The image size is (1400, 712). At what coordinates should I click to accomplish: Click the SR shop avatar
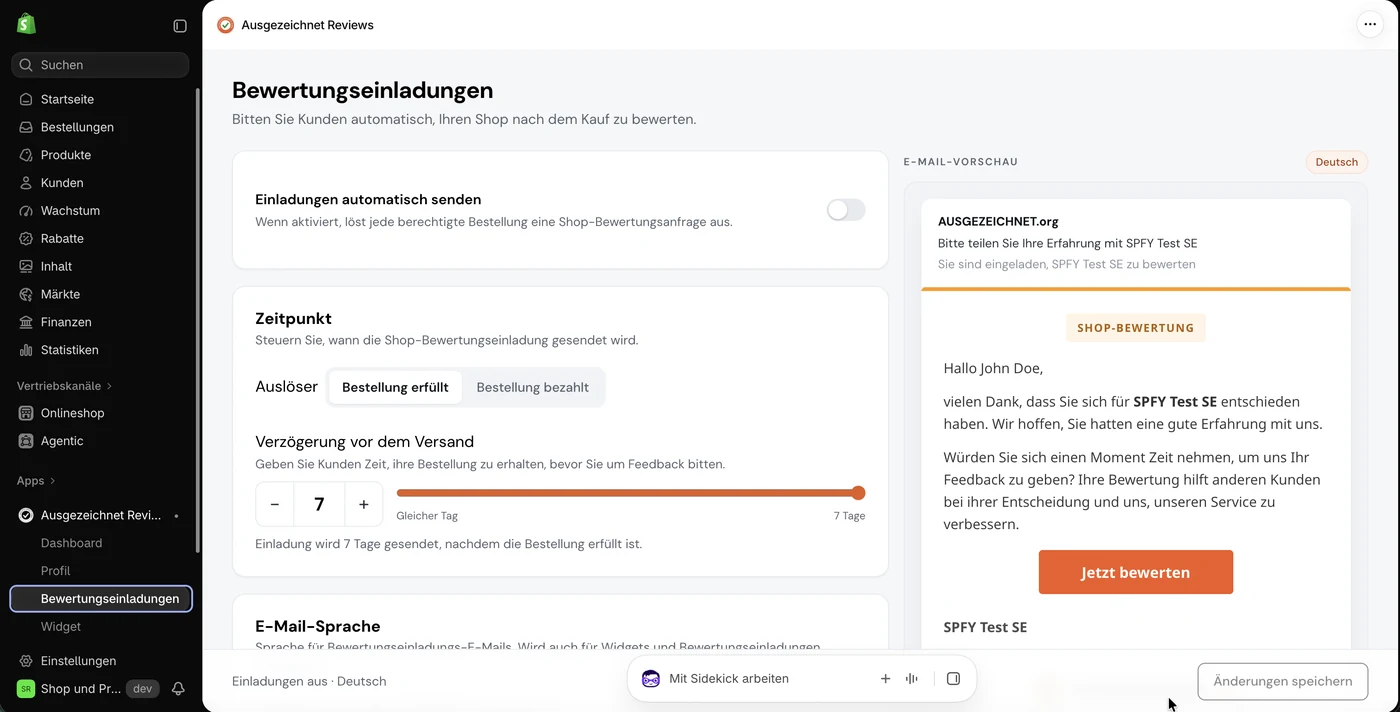coord(26,689)
